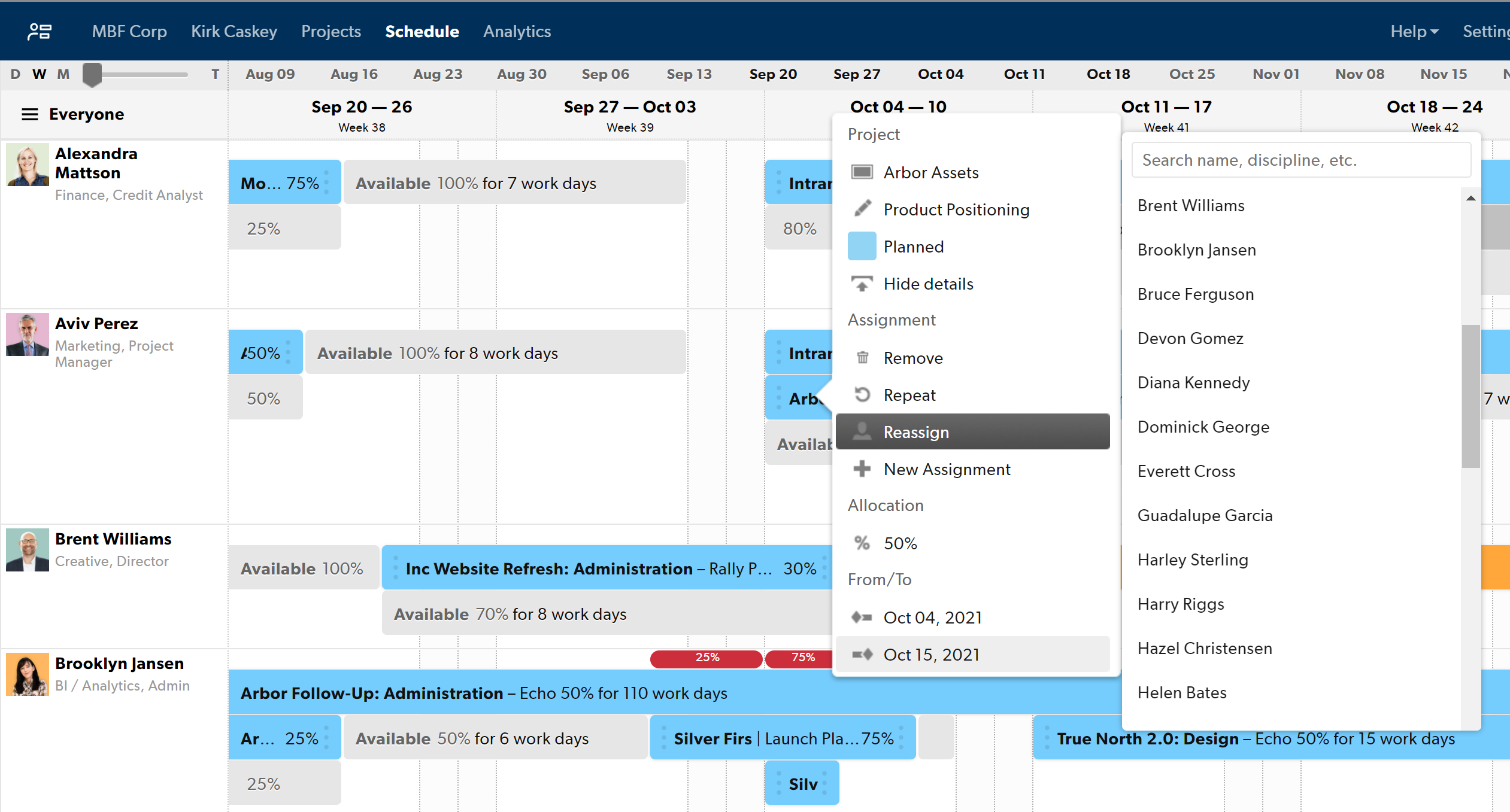Click the New Assignment plus icon
The image size is (1510, 812).
click(x=862, y=469)
